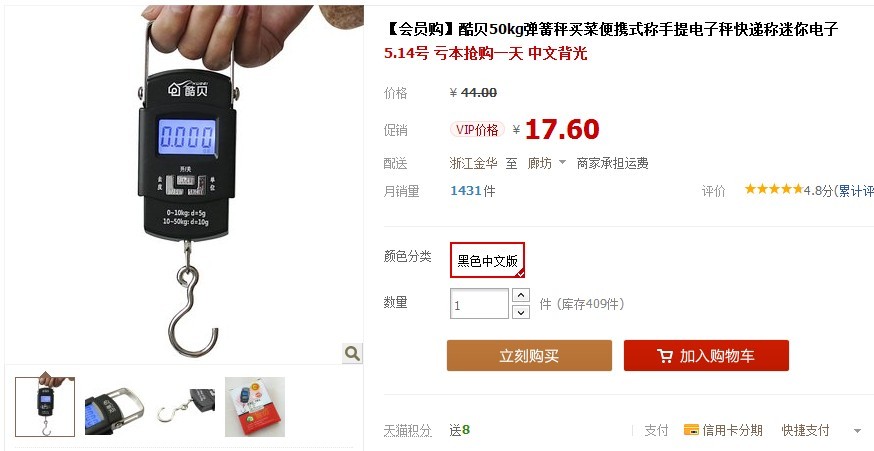
Task: Select the third thumbnail showing the hook
Action: pyautogui.click(x=185, y=407)
